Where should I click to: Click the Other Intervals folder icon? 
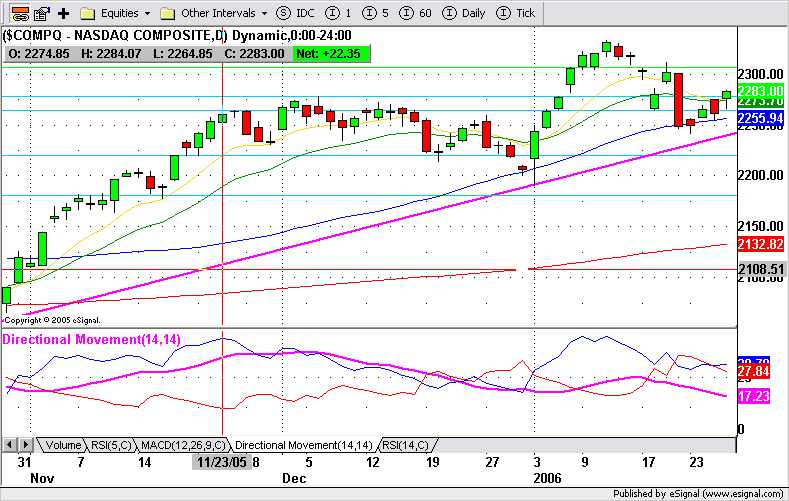pyautogui.click(x=167, y=14)
